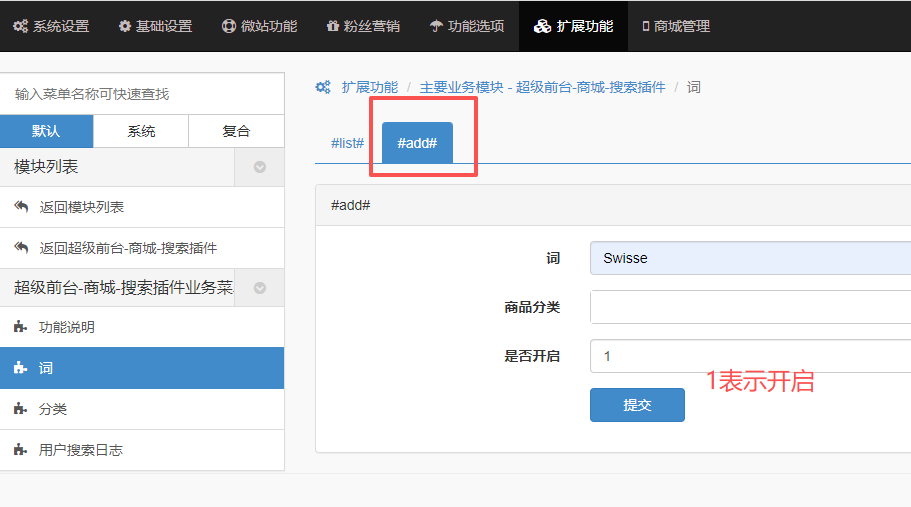
Task: Open 用户搜索日志 in the sidebar
Action: click(x=81, y=450)
